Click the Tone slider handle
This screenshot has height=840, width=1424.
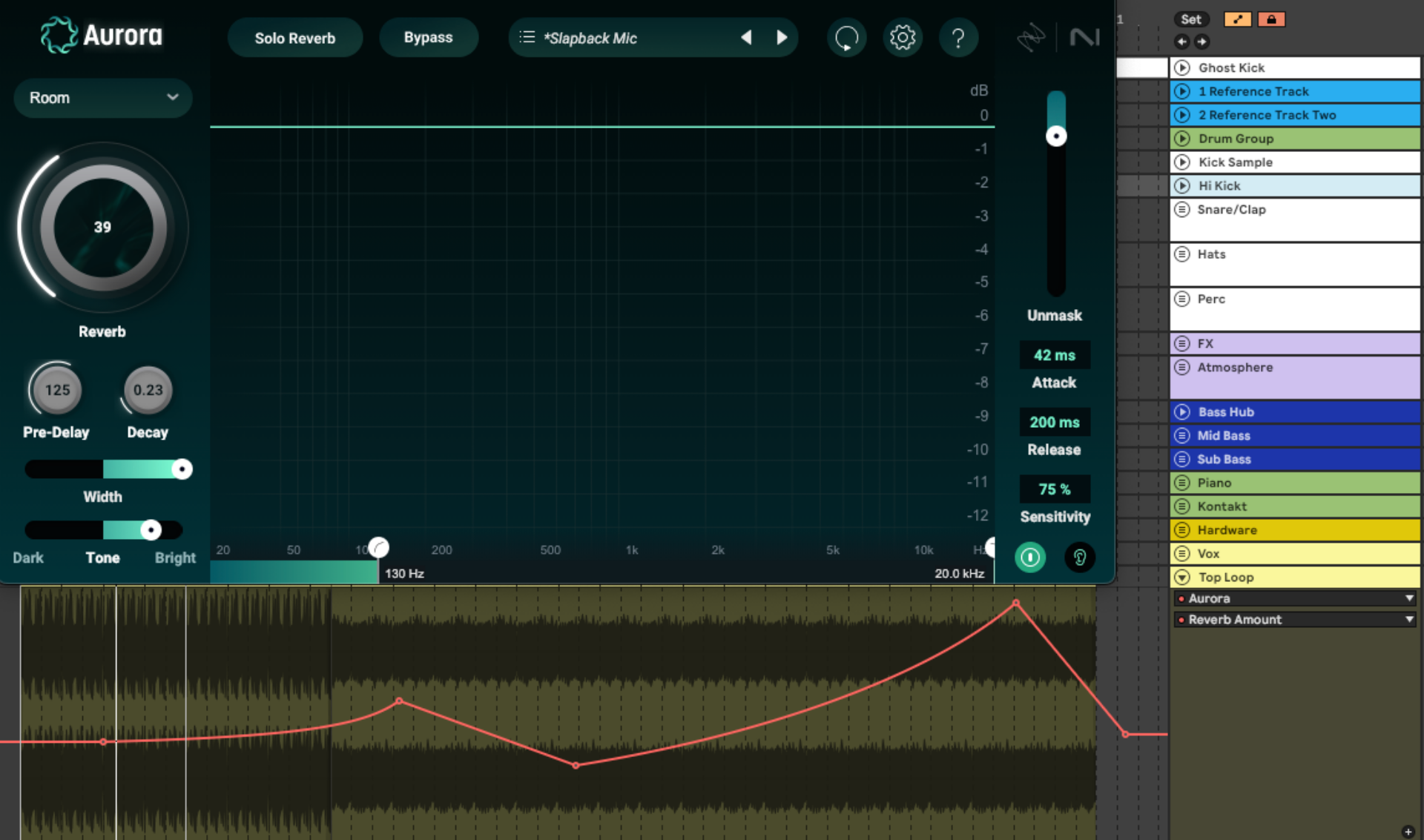coord(151,530)
